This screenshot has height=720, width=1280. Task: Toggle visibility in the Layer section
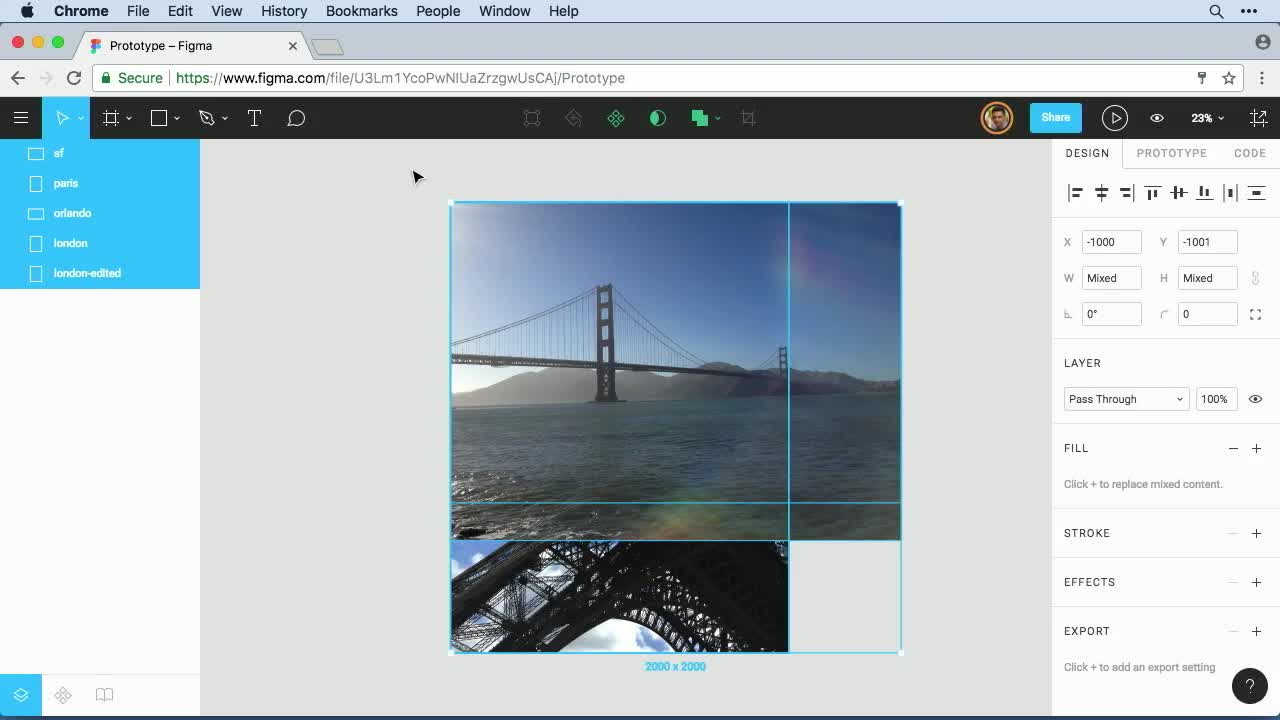point(1255,398)
